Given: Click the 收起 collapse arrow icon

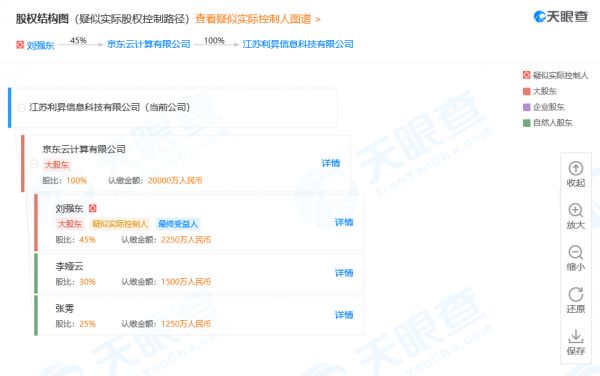Looking at the screenshot, I should click(576, 168).
